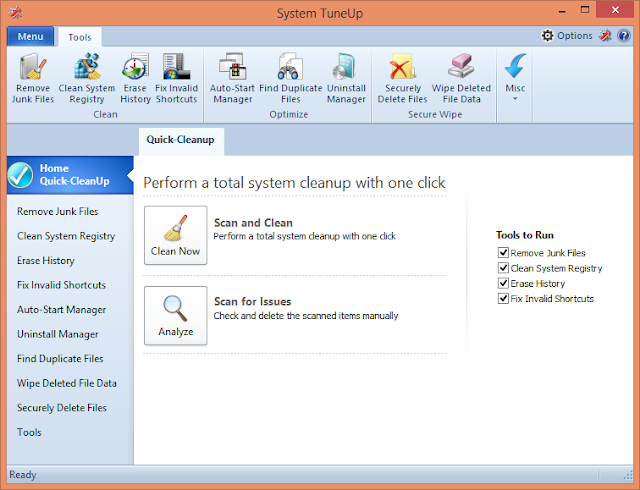Image resolution: width=640 pixels, height=490 pixels.
Task: Expand the Misc dropdown in ribbon
Action: click(515, 78)
